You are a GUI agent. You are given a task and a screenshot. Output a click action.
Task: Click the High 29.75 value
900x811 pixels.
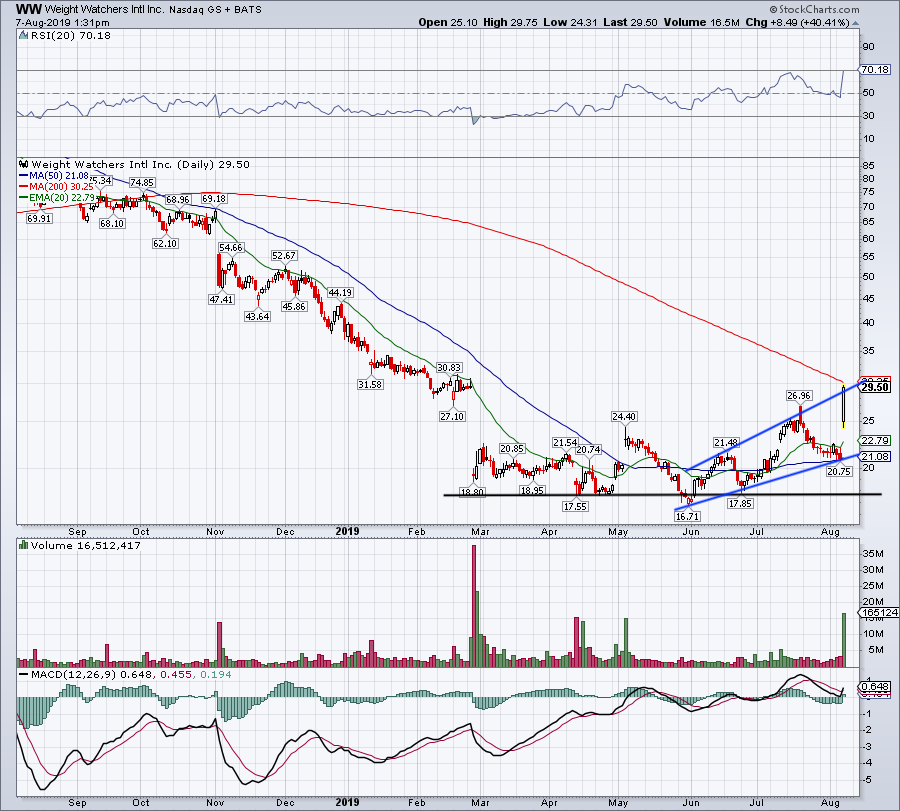pos(510,22)
